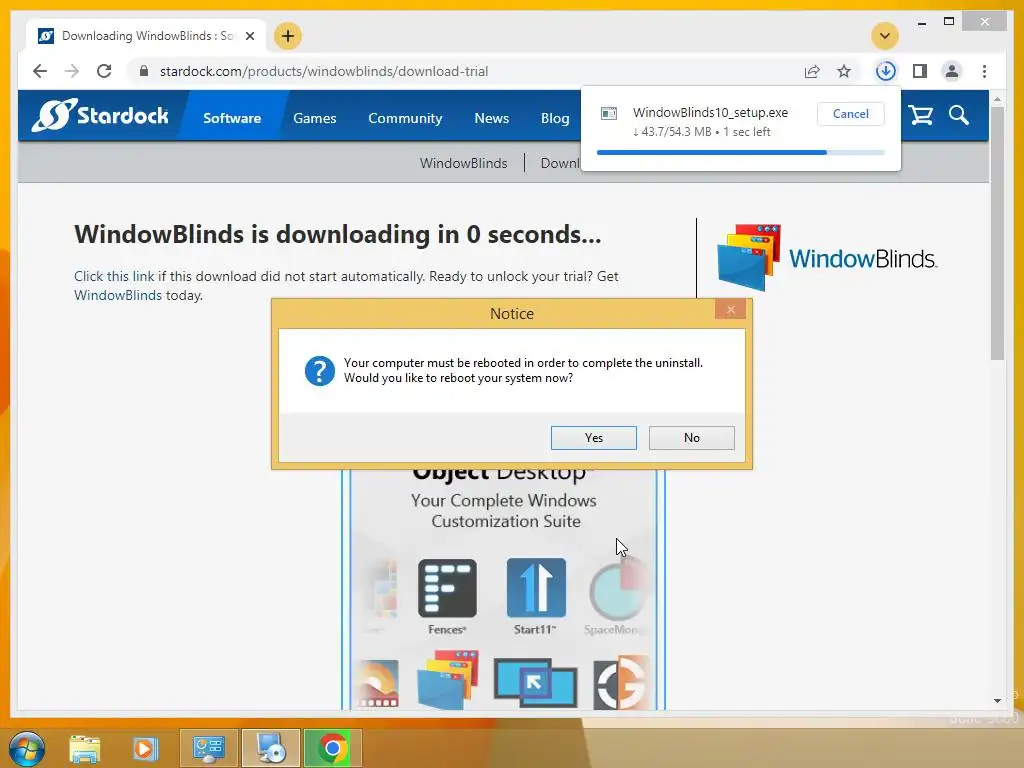Screen dimensions: 1024x768
Task: Open the Control Panel taskbar icon
Action: (x=208, y=748)
